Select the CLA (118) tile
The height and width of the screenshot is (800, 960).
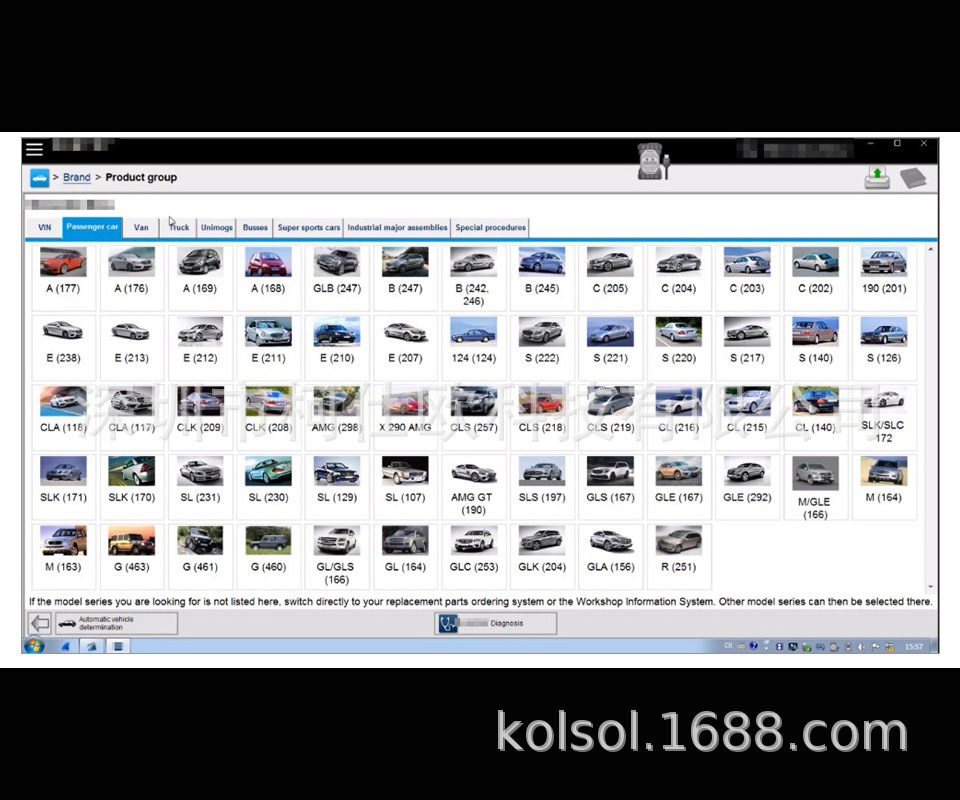tap(63, 417)
